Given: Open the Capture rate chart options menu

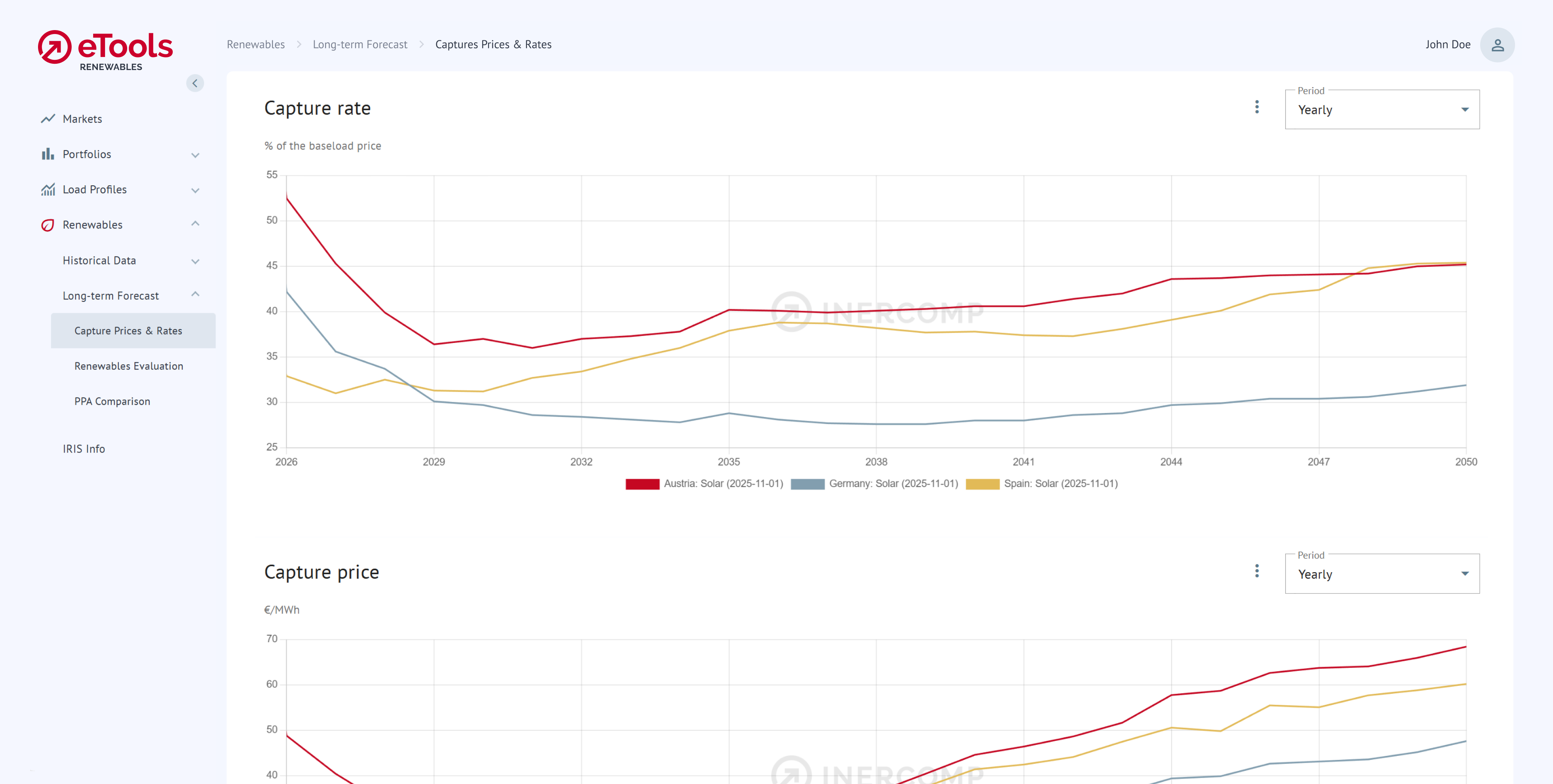Looking at the screenshot, I should pos(1256,107).
